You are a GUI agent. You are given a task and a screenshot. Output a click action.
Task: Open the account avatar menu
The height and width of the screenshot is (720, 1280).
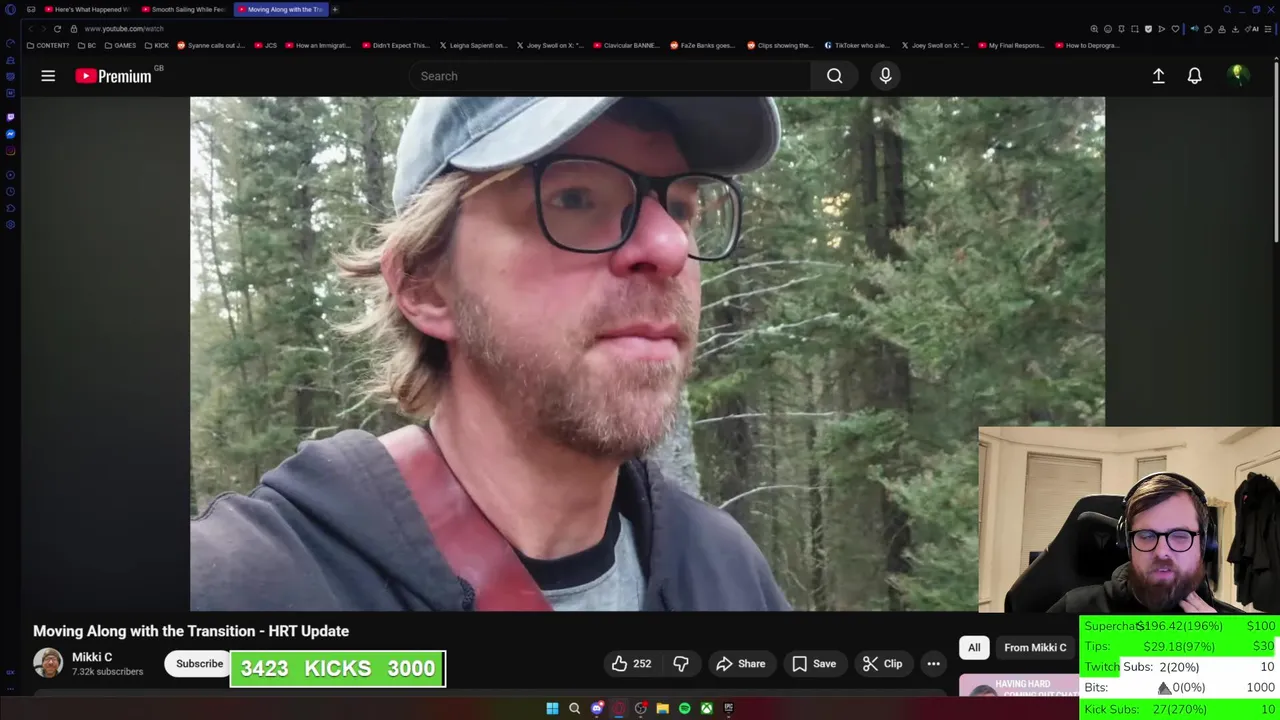tap(1238, 76)
